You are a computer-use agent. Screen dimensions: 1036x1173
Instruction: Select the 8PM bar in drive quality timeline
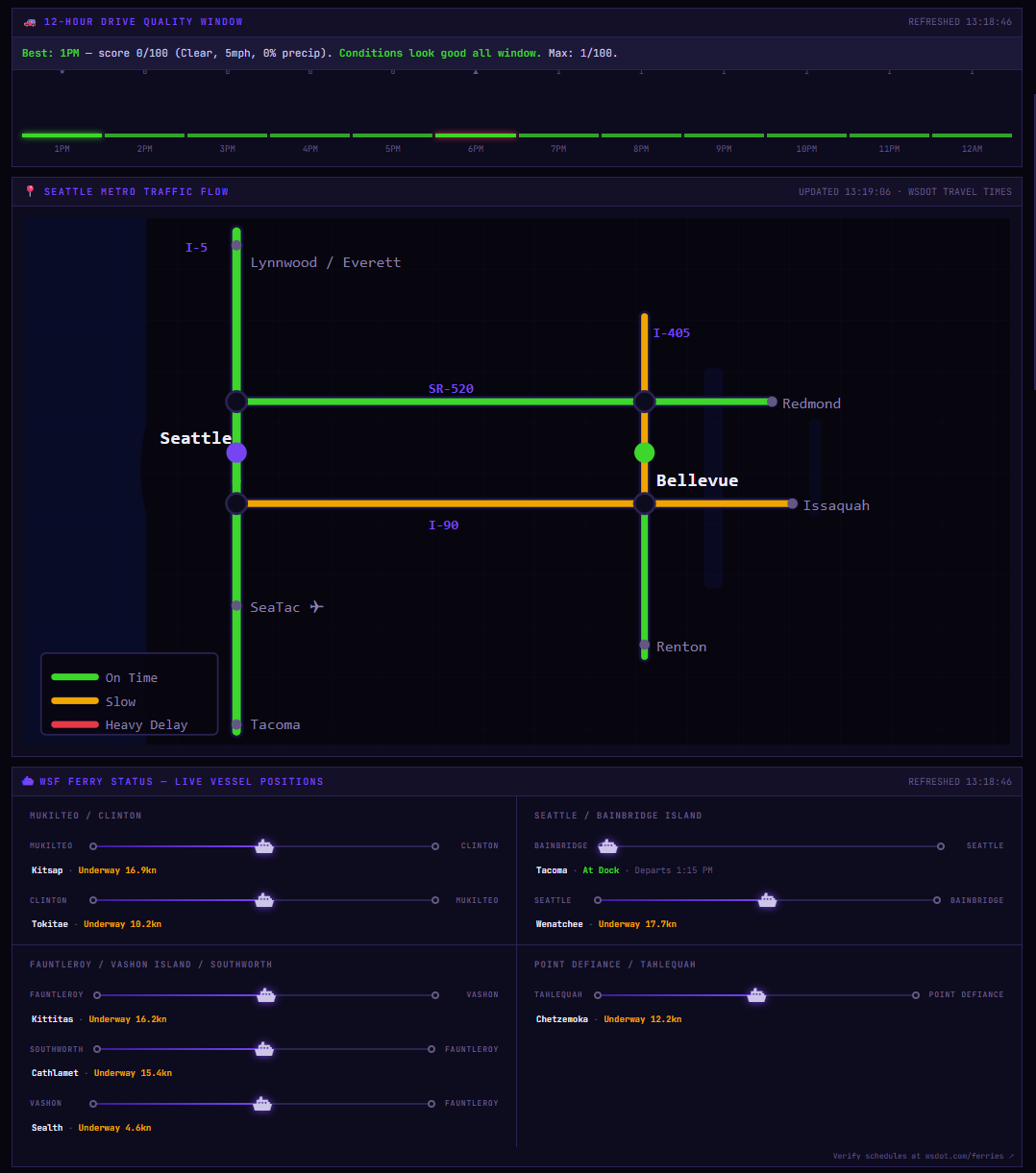[x=641, y=135]
